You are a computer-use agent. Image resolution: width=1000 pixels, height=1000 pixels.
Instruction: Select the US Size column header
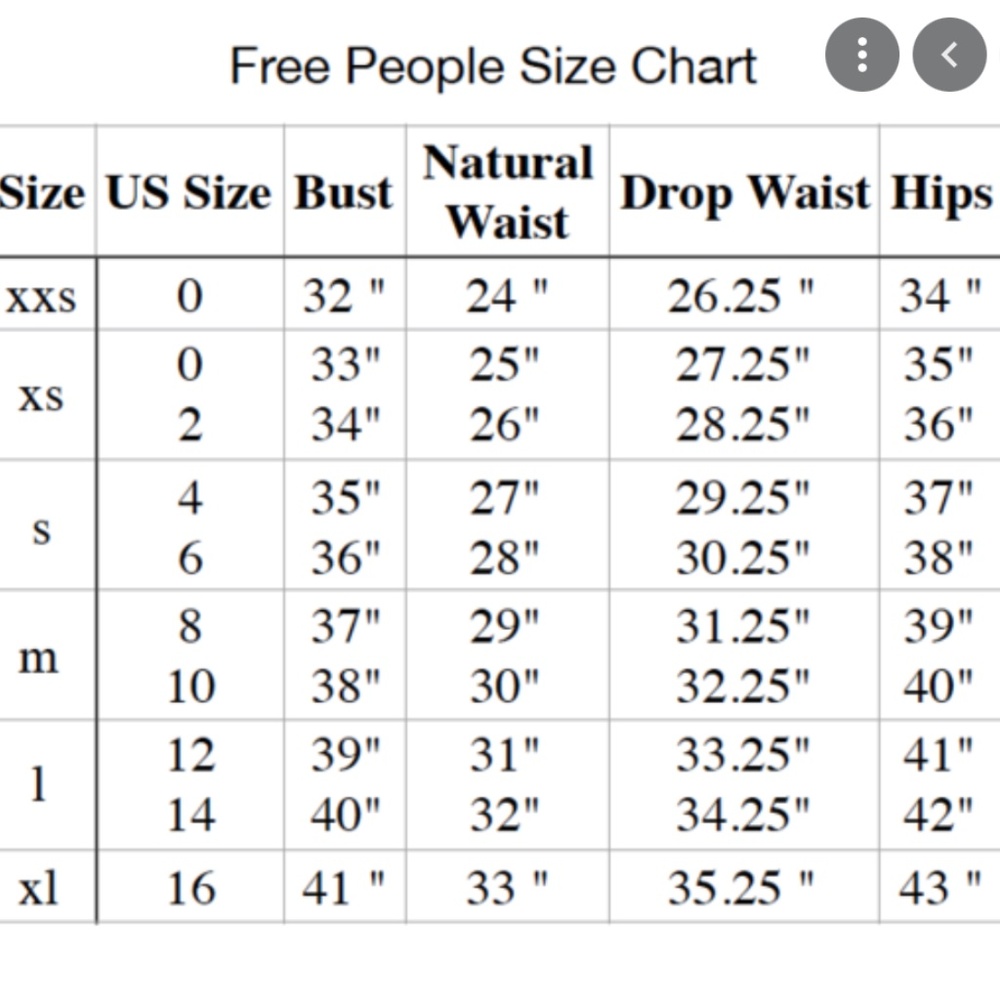tap(189, 192)
